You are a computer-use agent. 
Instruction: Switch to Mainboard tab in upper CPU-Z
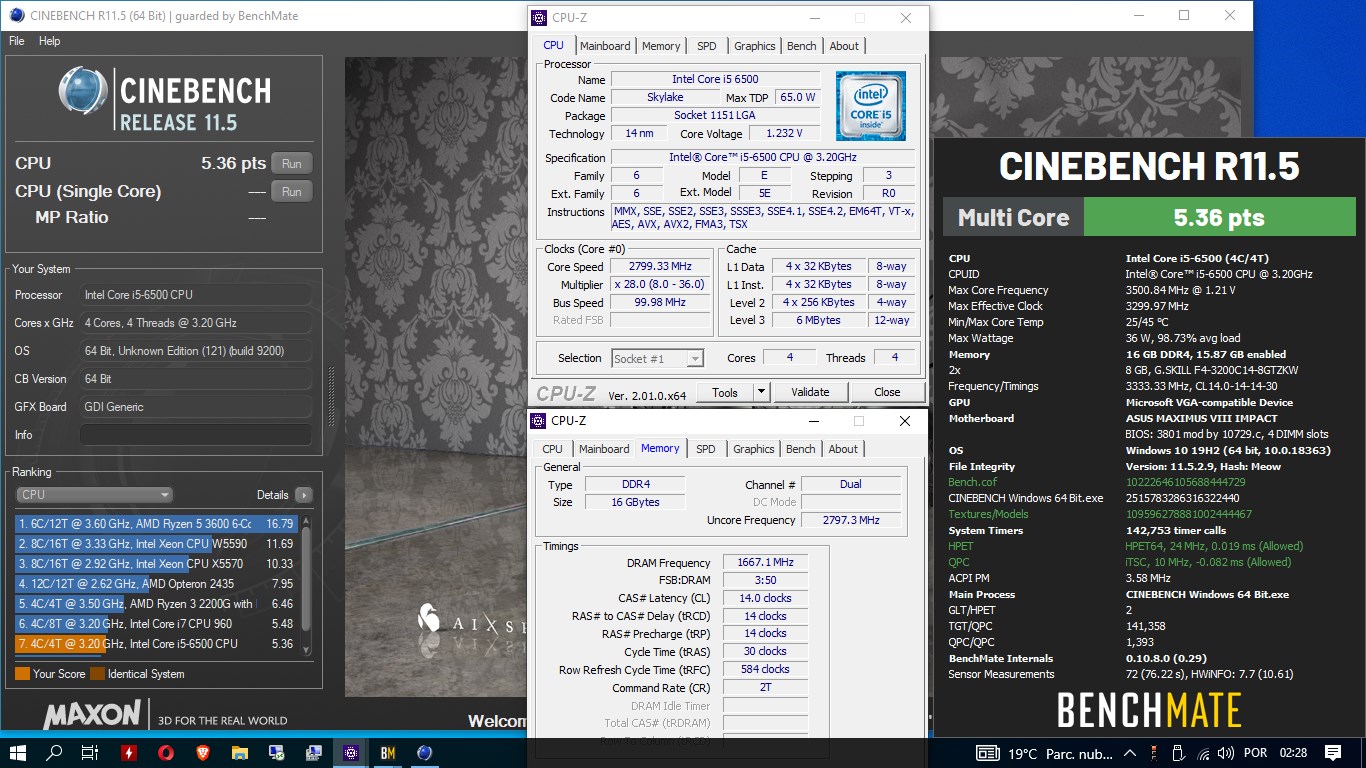coord(605,46)
